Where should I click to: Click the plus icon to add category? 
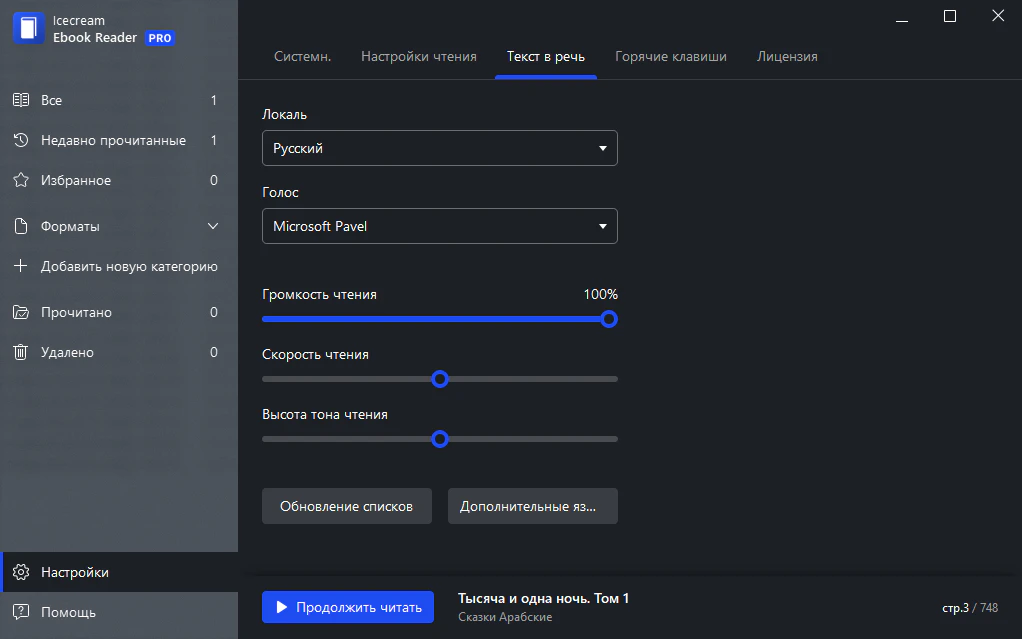pyautogui.click(x=20, y=267)
